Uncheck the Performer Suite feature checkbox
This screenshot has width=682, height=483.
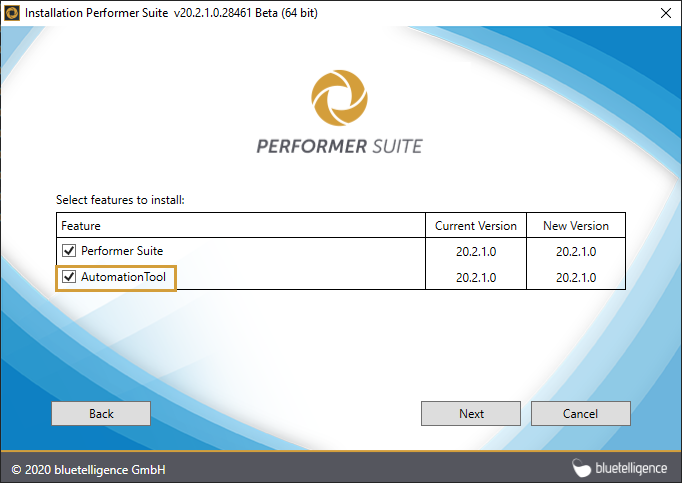pos(68,251)
